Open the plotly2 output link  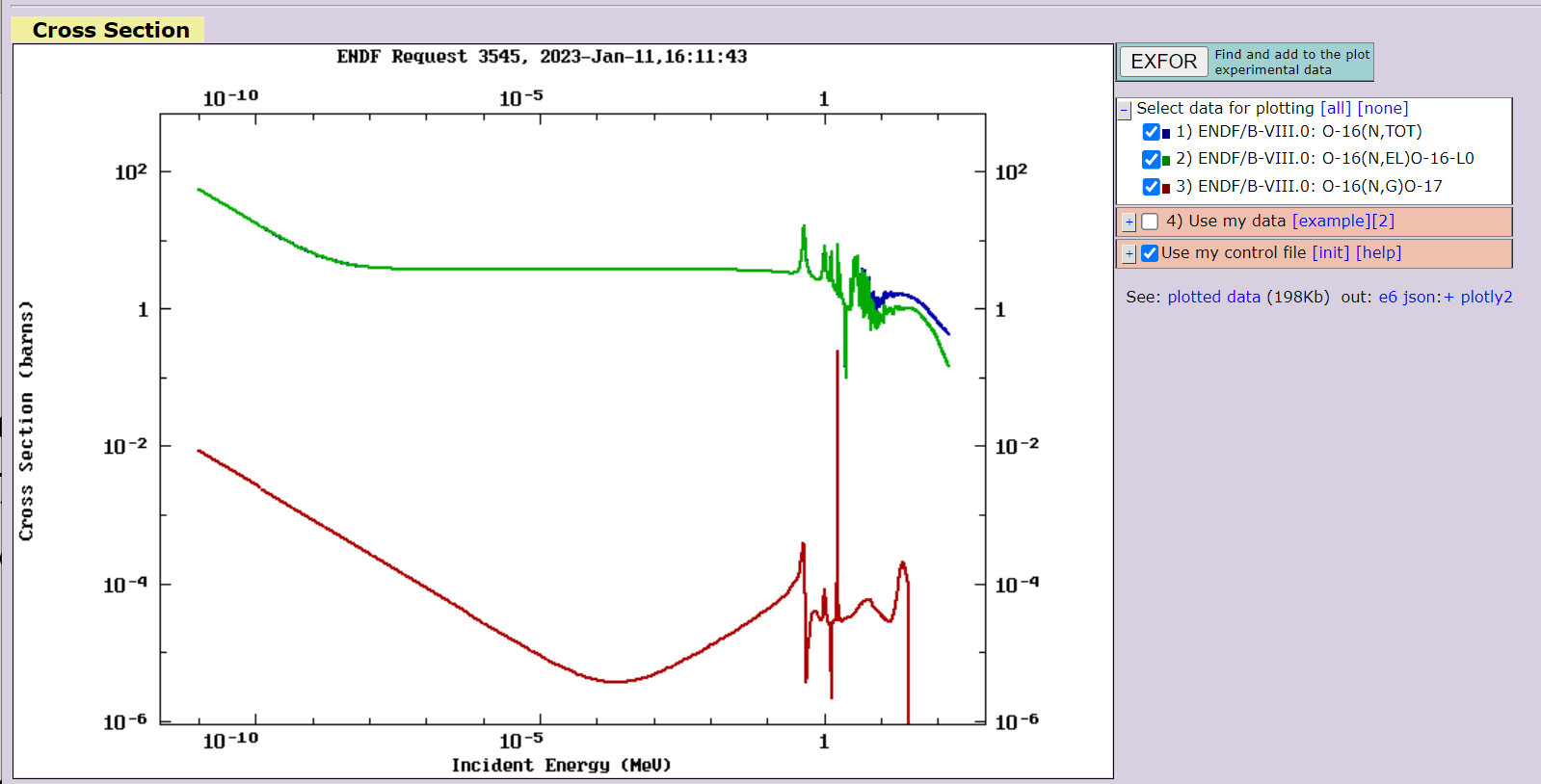[1486, 297]
